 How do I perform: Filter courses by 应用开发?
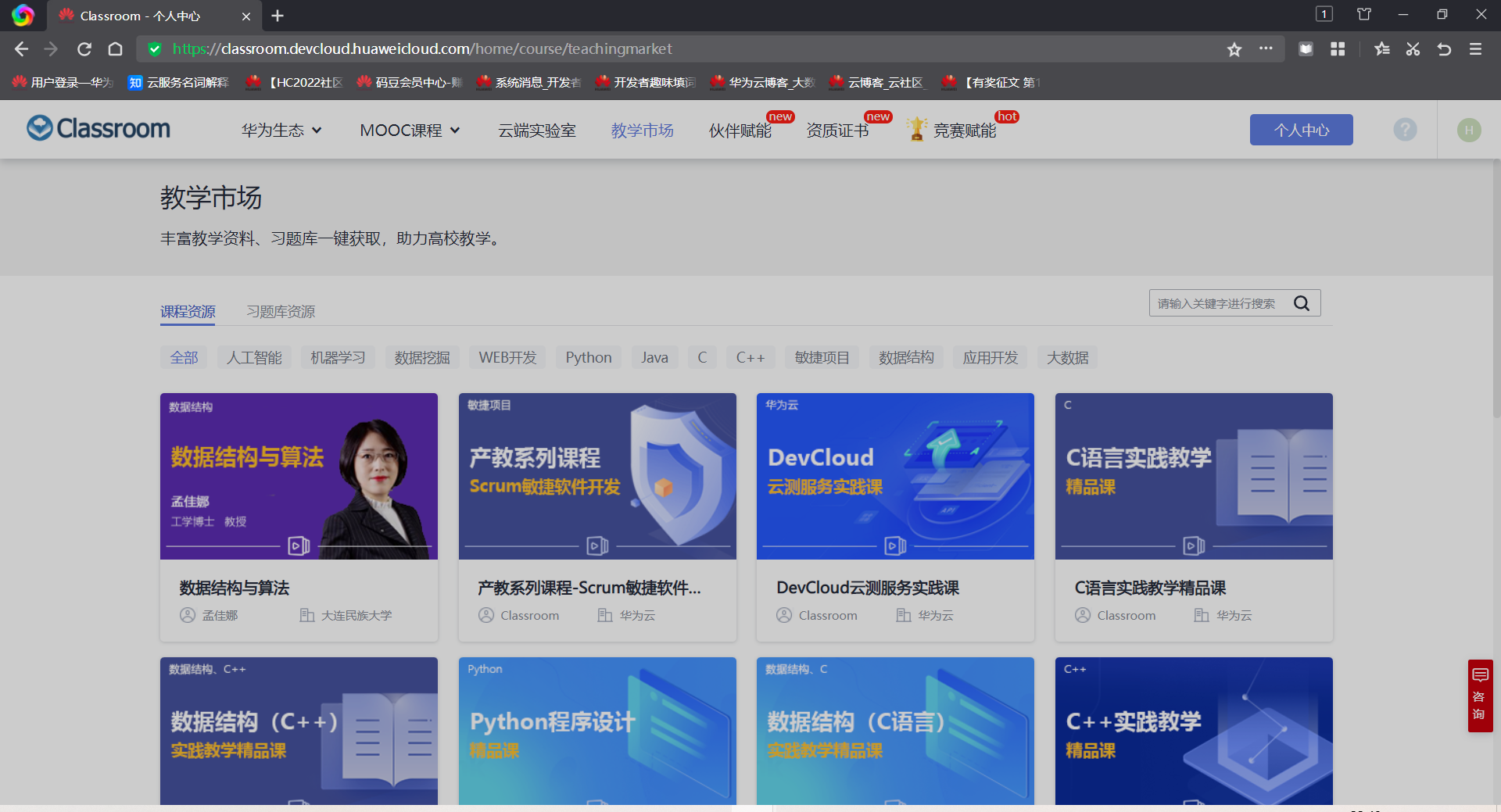991,358
